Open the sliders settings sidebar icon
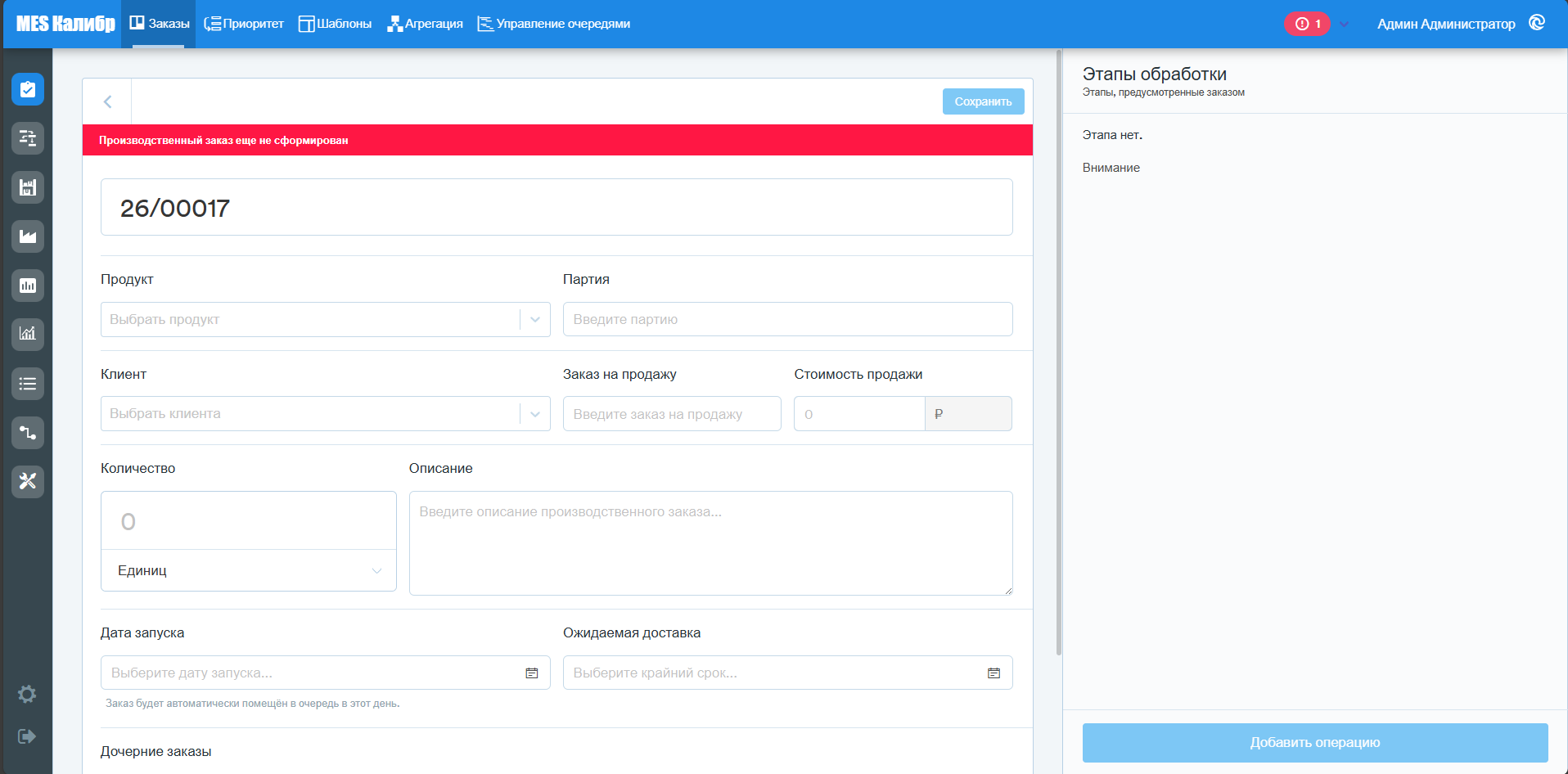The image size is (1568, 774). tap(28, 138)
